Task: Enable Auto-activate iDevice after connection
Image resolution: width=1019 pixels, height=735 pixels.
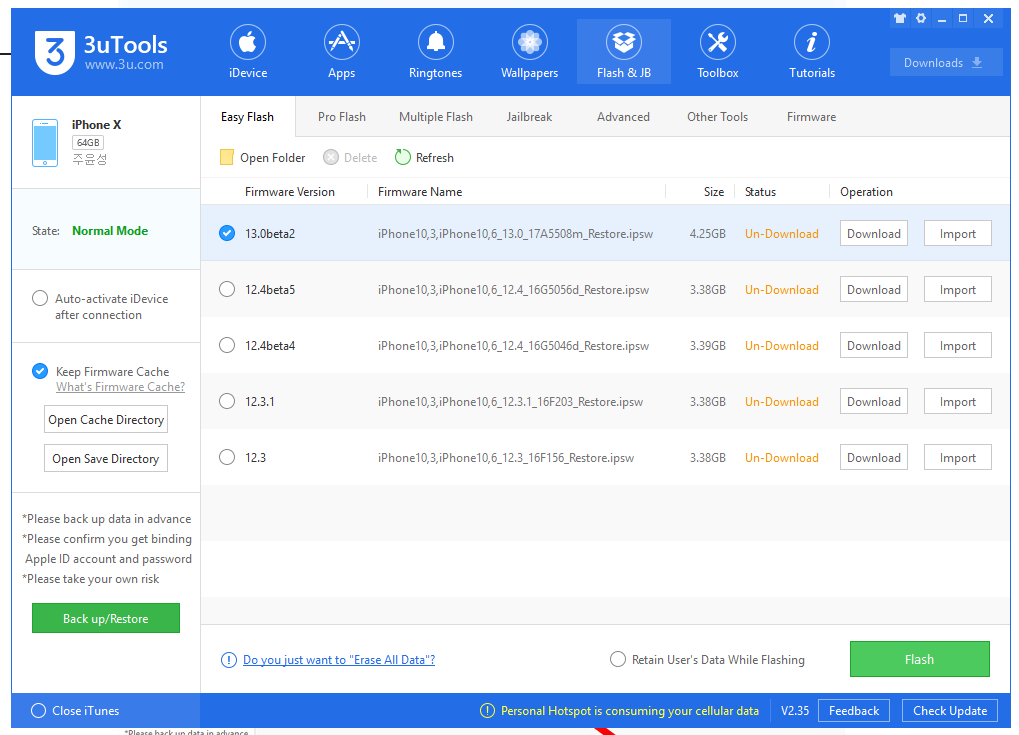Action: point(40,298)
